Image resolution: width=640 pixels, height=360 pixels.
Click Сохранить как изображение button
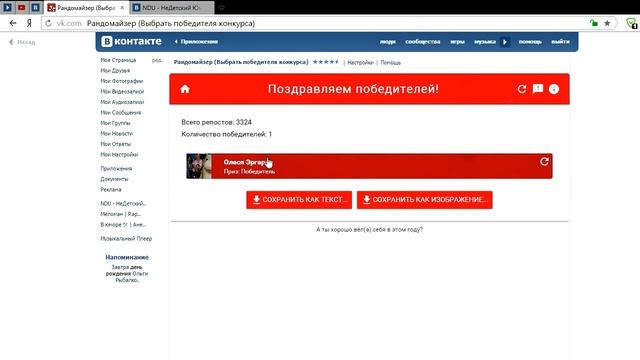[x=424, y=200]
